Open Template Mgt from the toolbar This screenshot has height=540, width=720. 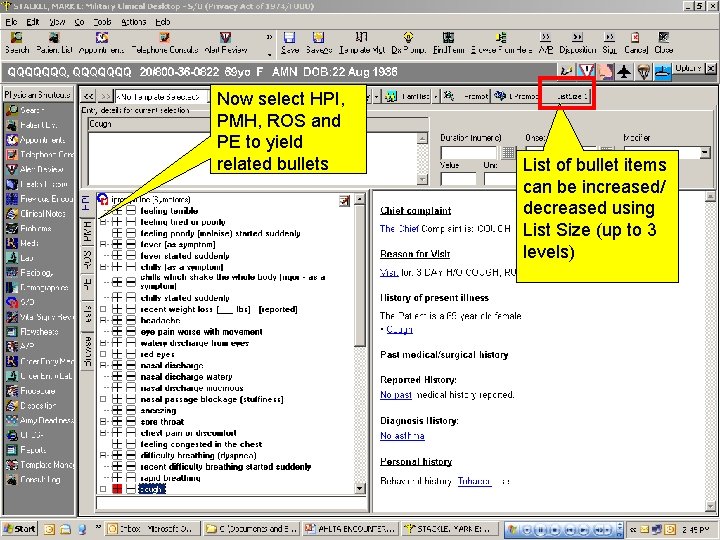pyautogui.click(x=362, y=43)
